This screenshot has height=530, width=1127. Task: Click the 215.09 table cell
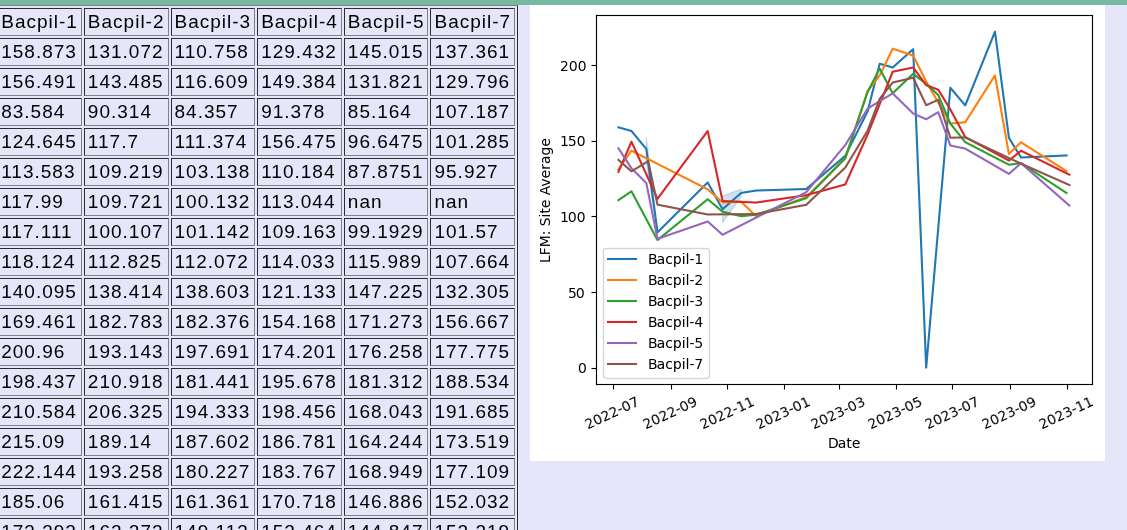(41, 442)
